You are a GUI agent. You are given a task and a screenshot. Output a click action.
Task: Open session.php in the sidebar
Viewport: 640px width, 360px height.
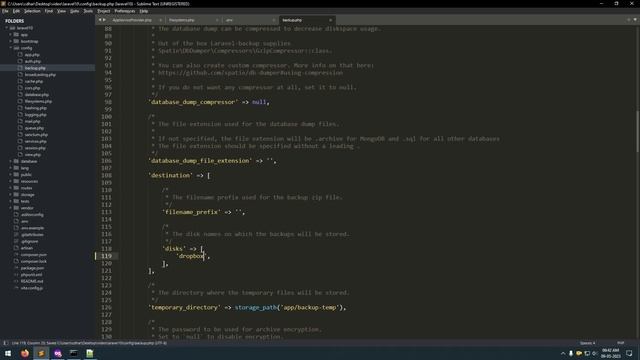(35, 148)
